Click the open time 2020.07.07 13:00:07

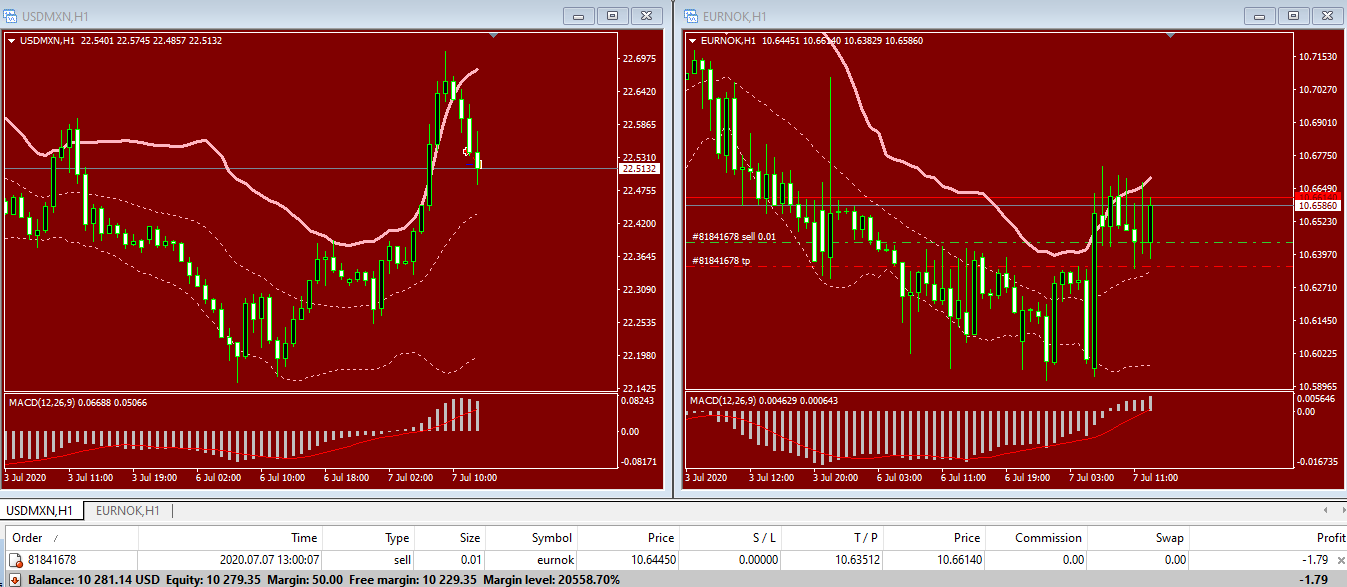269,561
